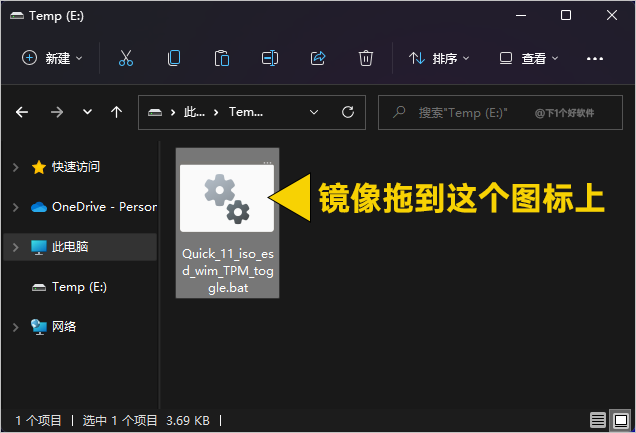Refresh the current folder view
Viewport: 636px width, 433px height.
[x=347, y=112]
